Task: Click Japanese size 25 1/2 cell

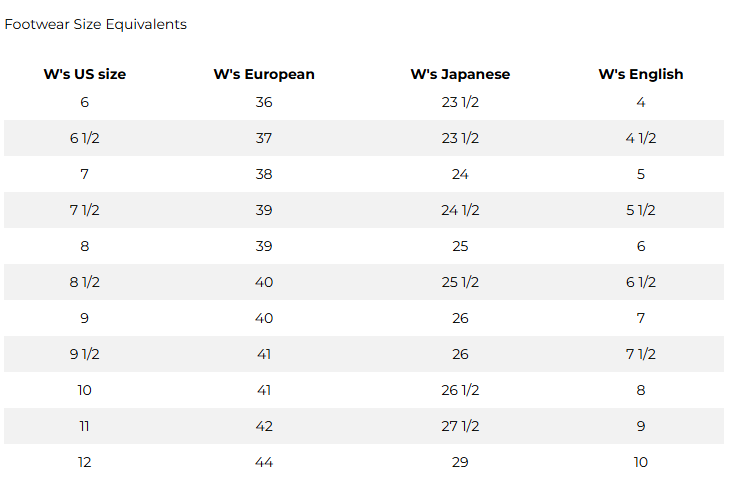Action: click(x=460, y=282)
